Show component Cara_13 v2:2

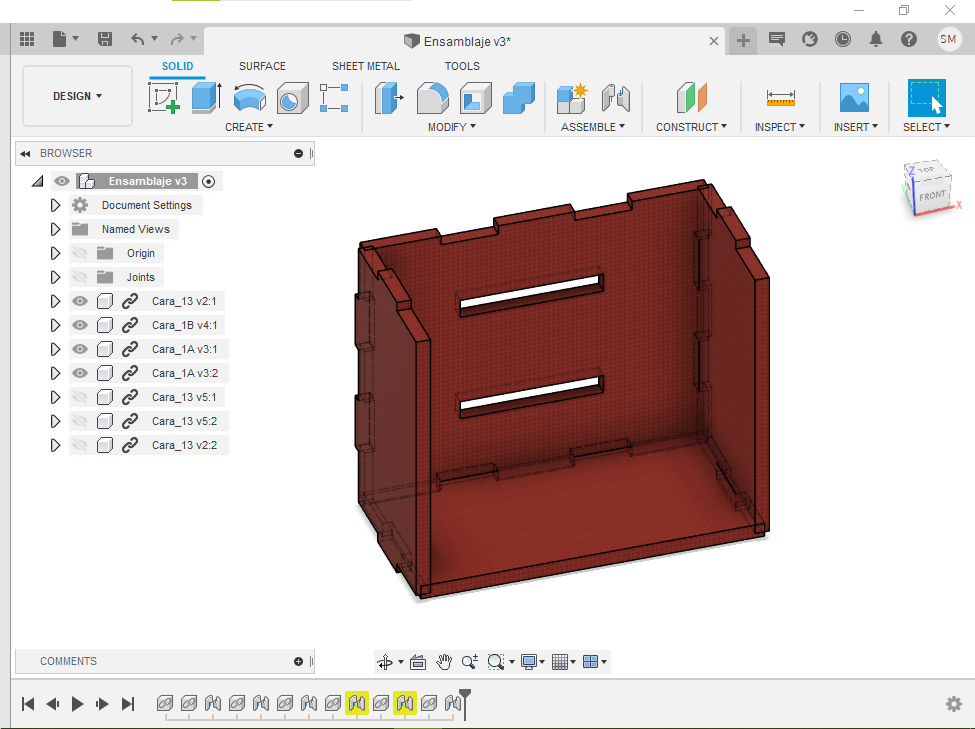tap(80, 445)
